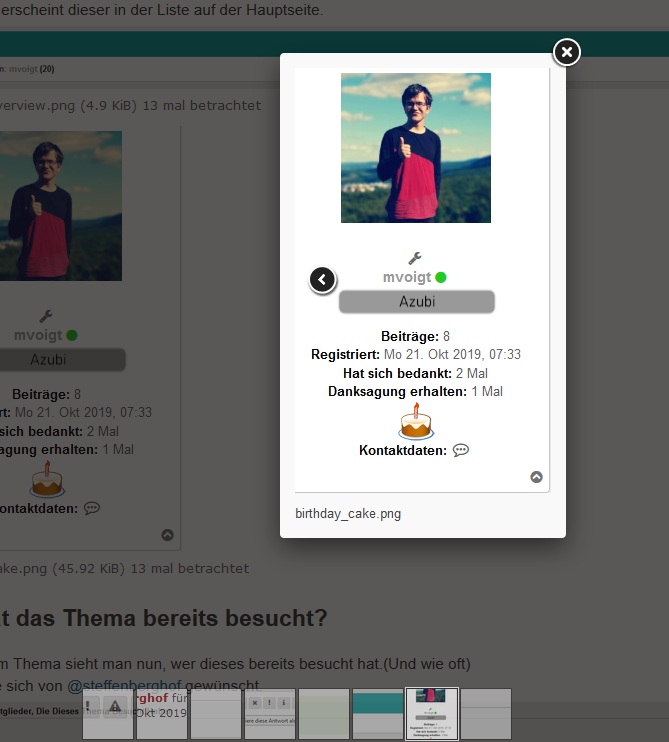The image size is (669, 742).
Task: Click the large profile photo in the lightbox
Action: click(416, 147)
